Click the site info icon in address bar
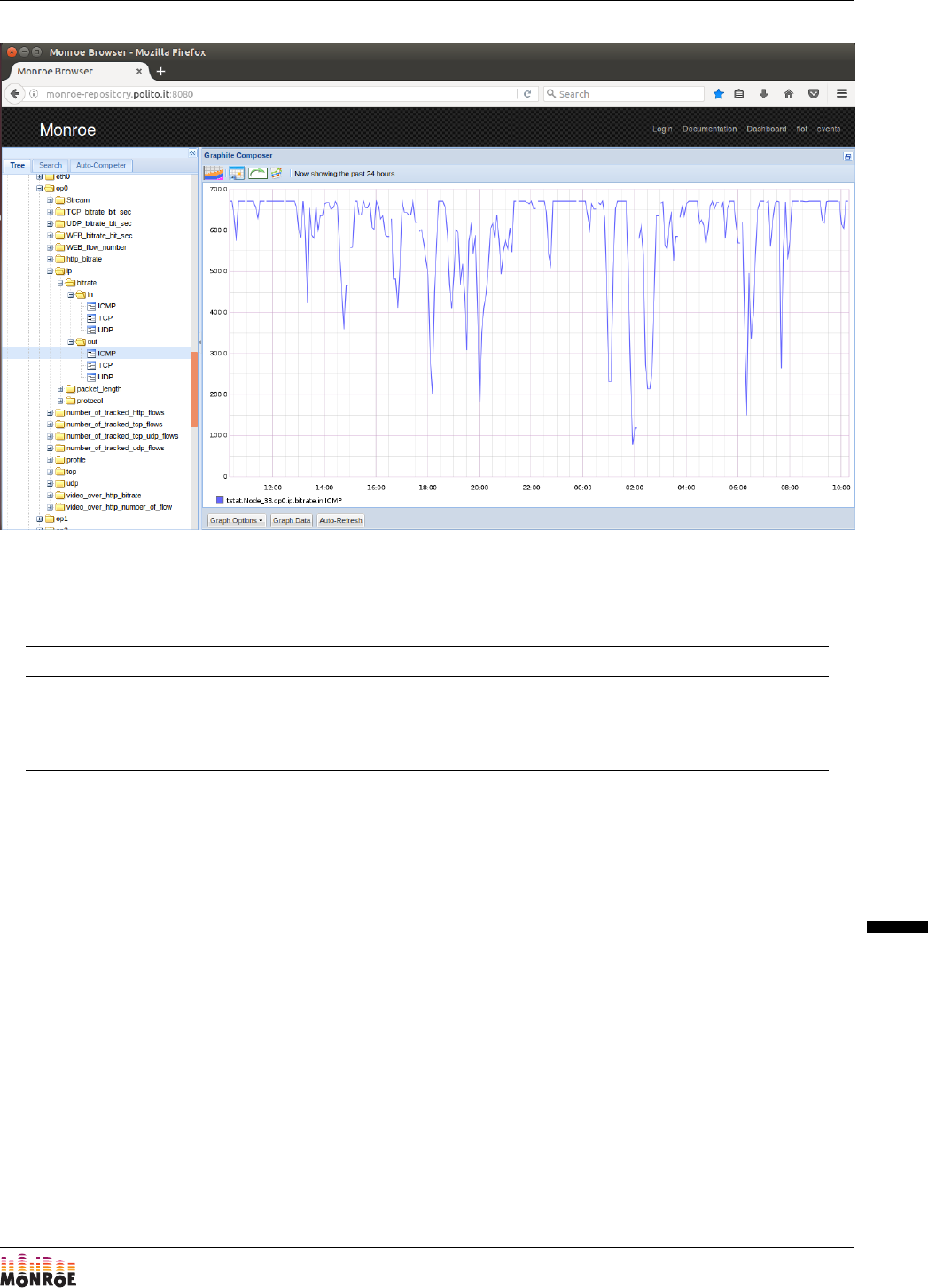 [x=34, y=94]
